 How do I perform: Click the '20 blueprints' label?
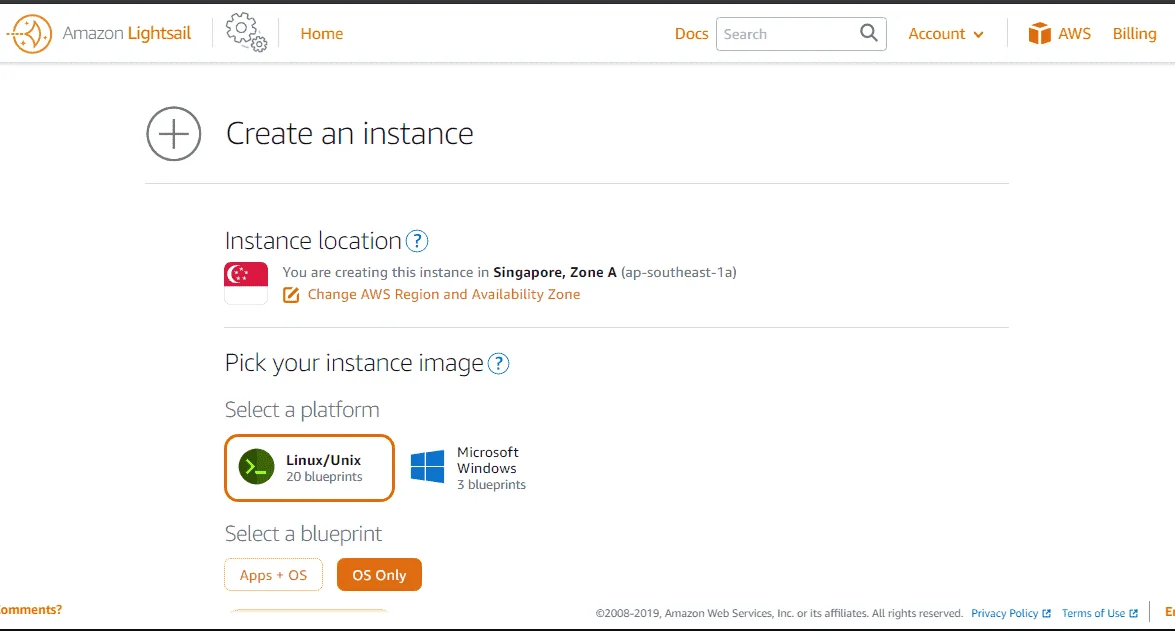(324, 477)
